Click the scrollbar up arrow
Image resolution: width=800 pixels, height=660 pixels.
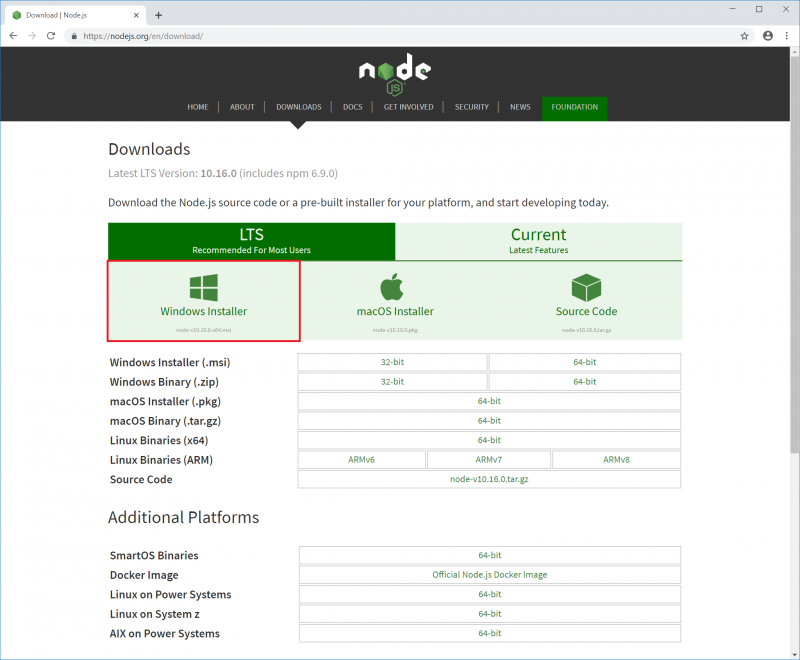click(x=794, y=52)
